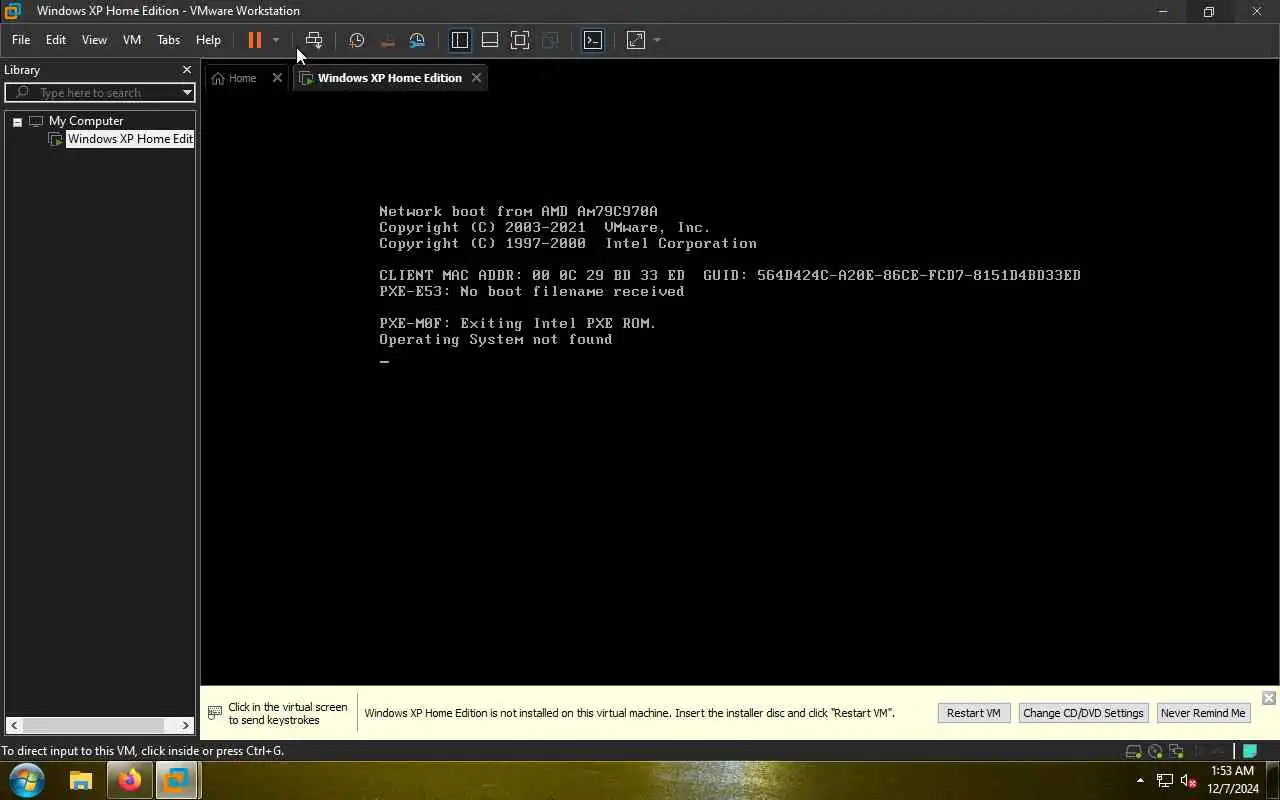Click the hard disk device status icon
Image resolution: width=1280 pixels, height=800 pixels.
coord(1133,751)
